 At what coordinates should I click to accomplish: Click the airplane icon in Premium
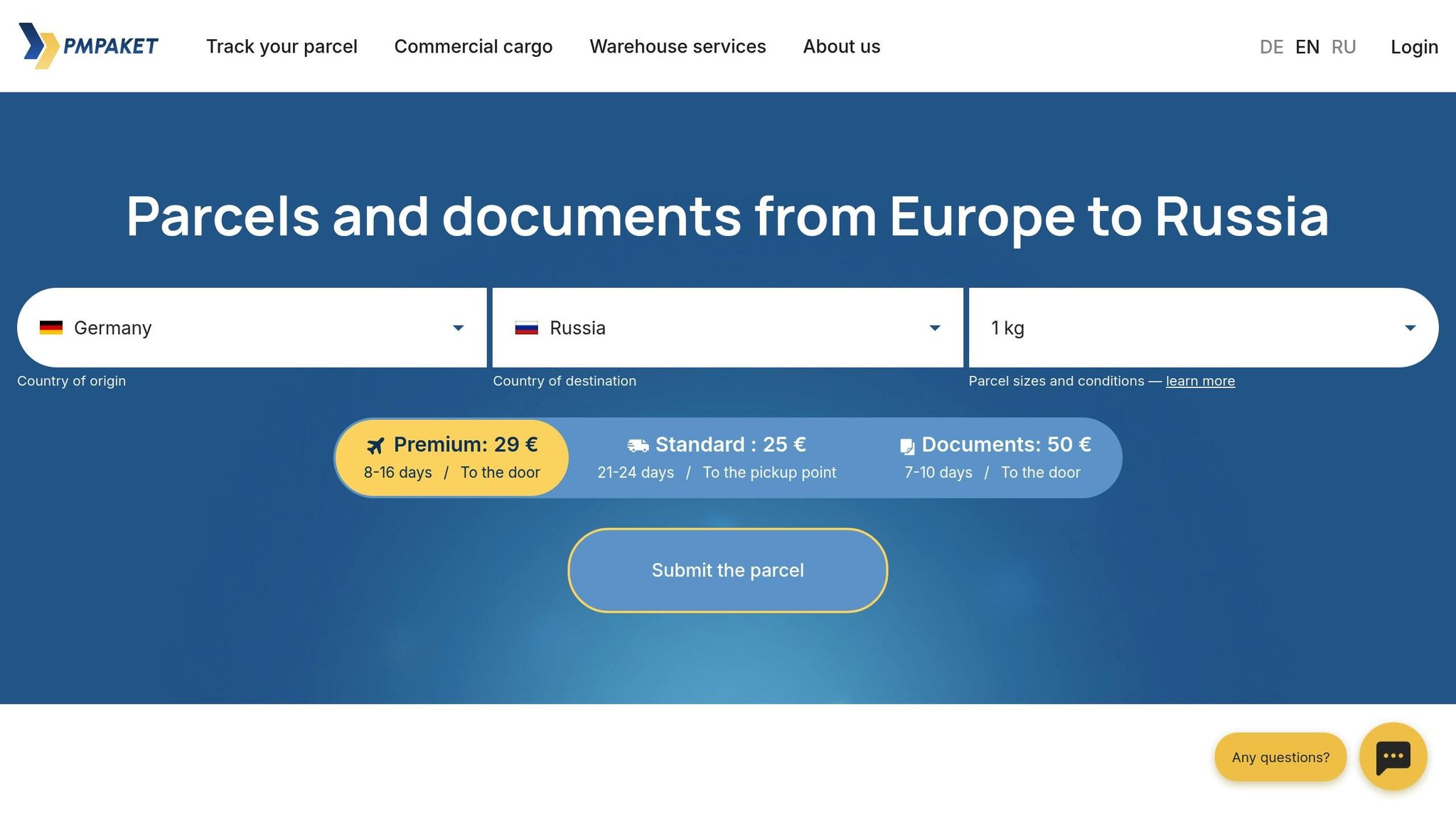click(x=375, y=446)
